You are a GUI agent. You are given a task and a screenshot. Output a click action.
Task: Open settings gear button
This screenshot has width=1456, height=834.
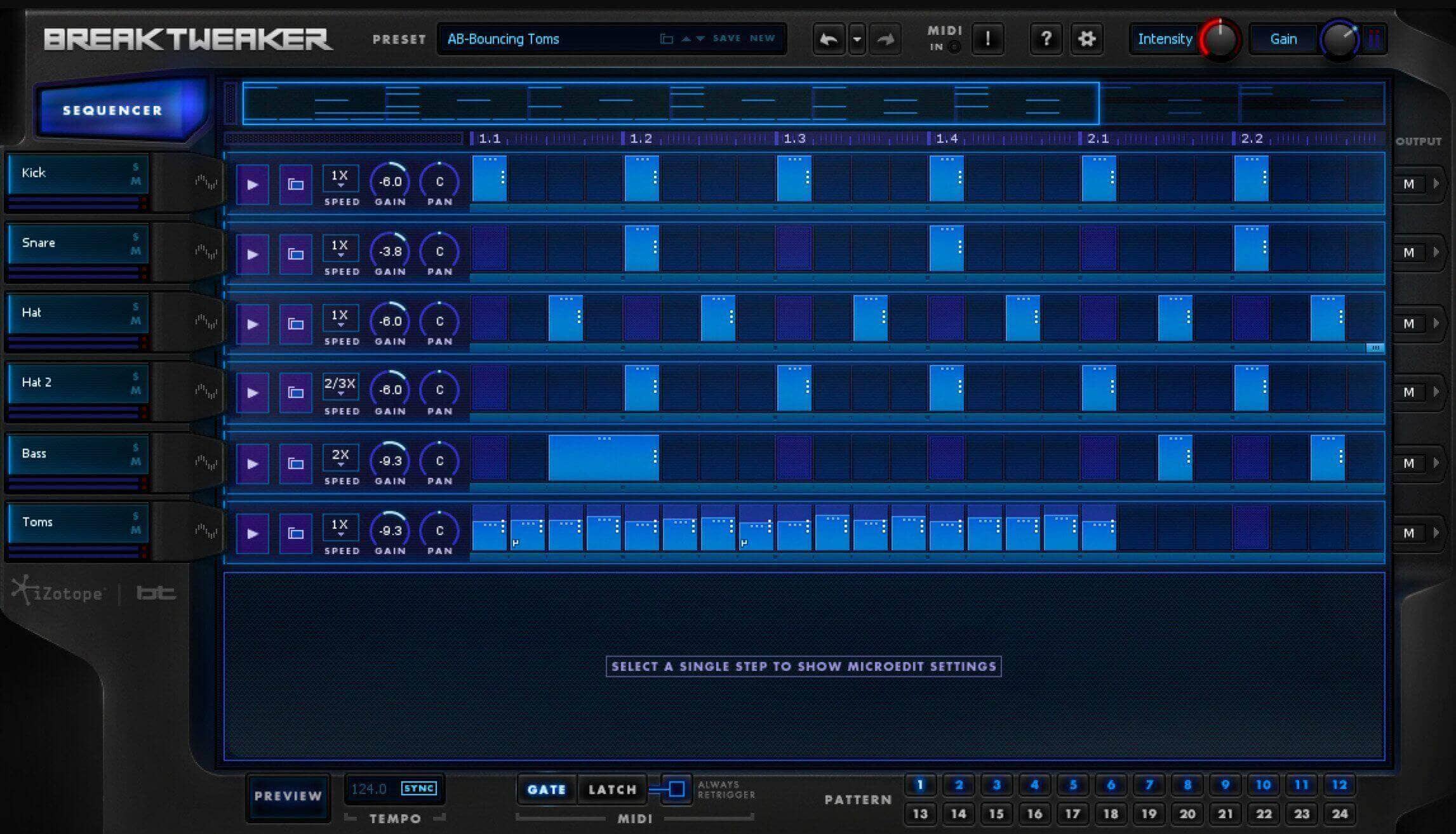1086,39
